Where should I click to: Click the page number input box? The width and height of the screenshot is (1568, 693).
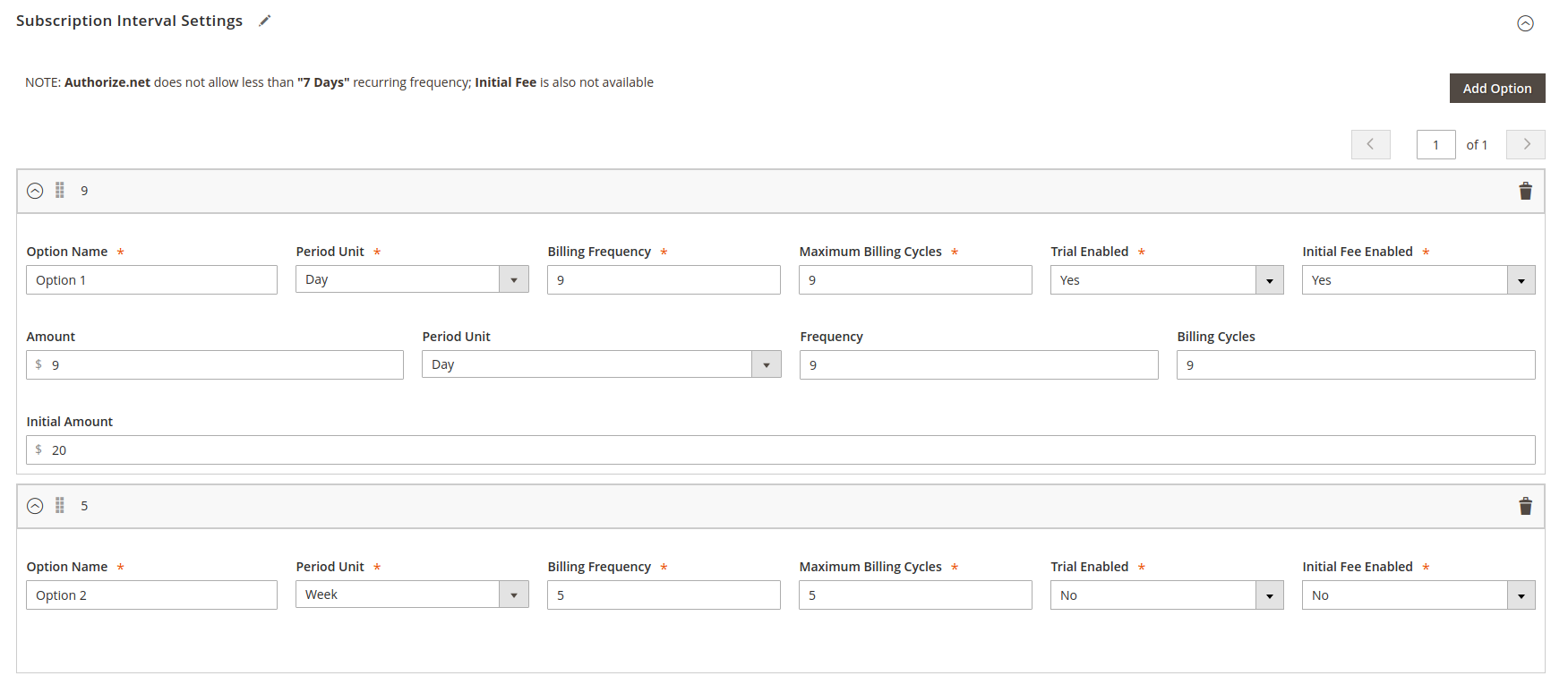[1435, 144]
